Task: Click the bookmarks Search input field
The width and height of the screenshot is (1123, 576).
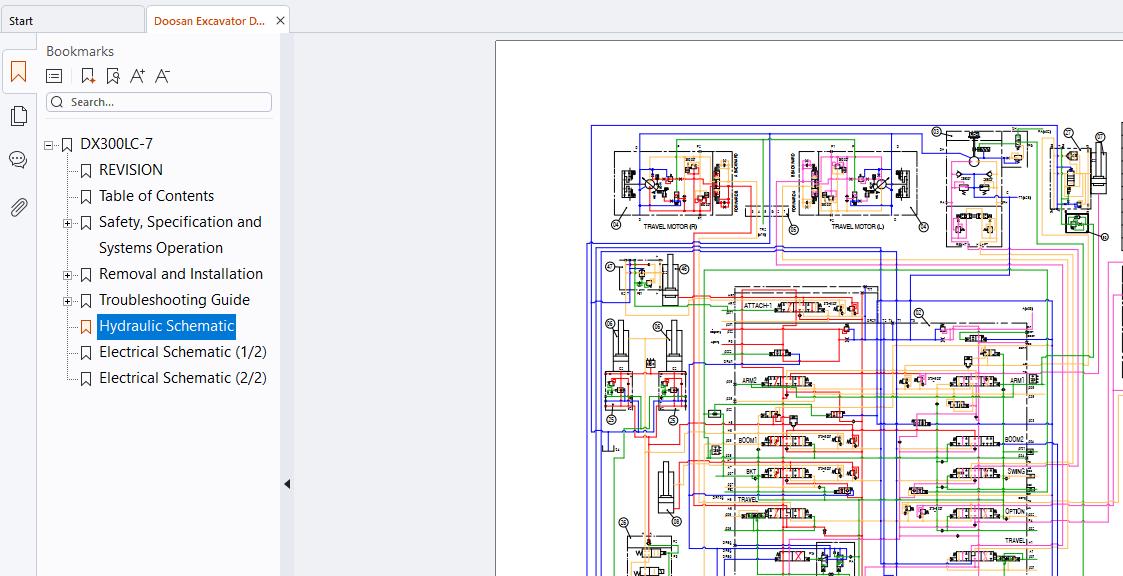Action: click(159, 102)
